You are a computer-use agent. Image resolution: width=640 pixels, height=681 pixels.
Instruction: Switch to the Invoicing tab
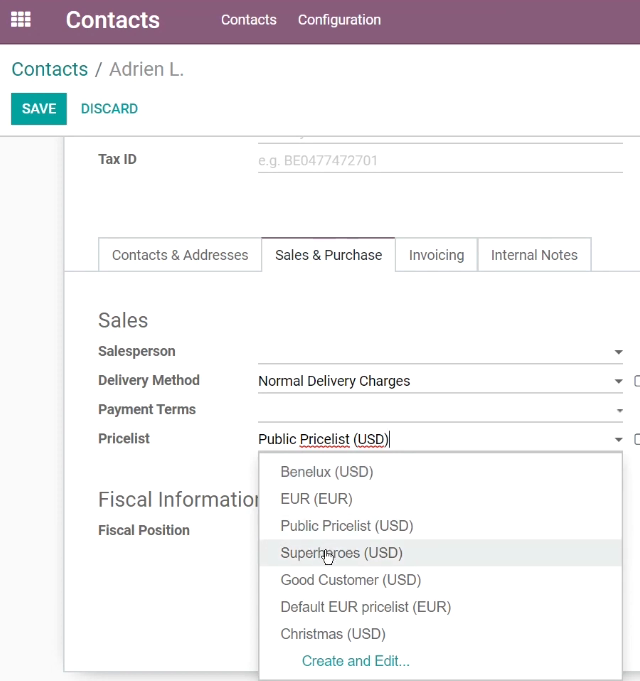(436, 255)
